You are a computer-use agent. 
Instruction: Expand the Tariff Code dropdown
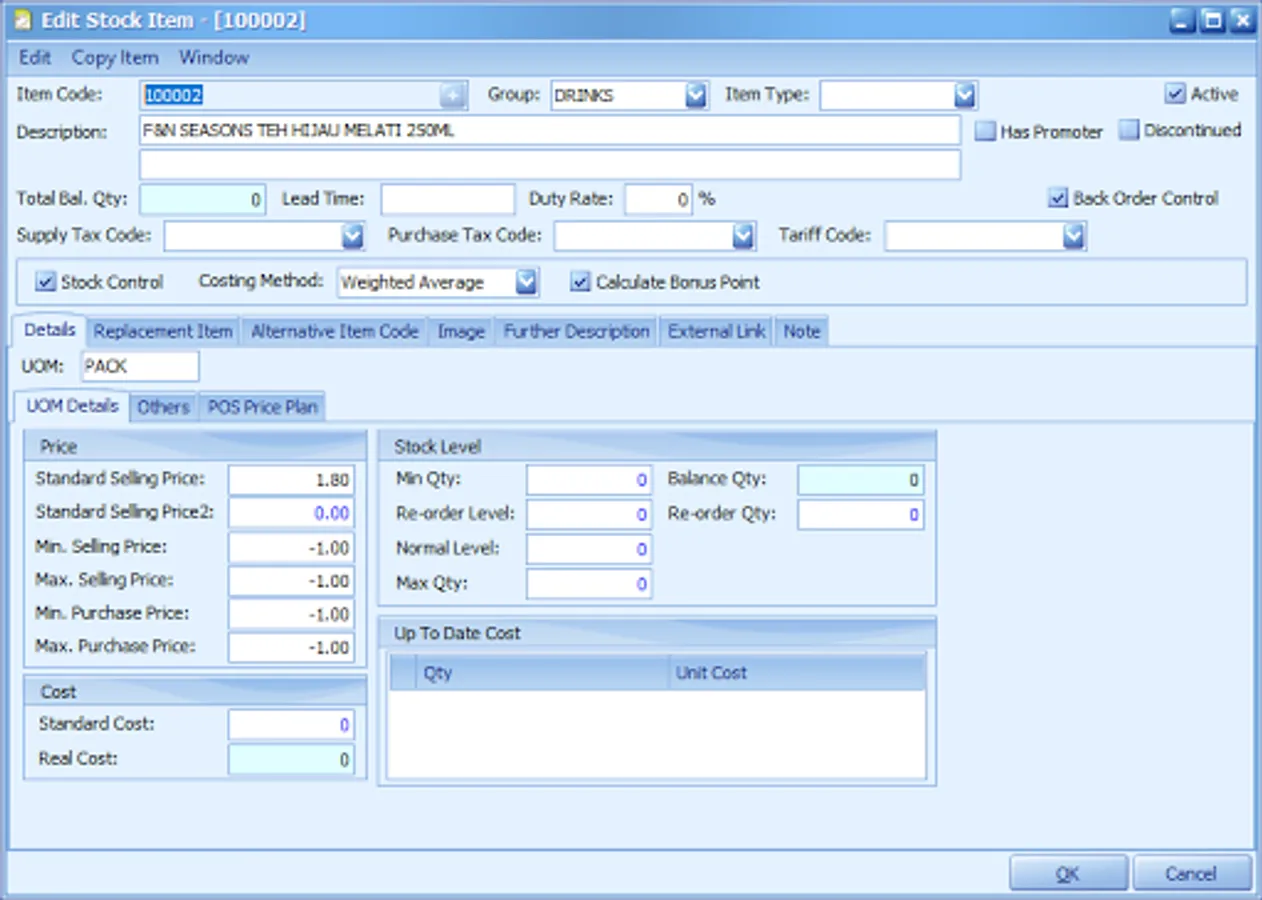[1073, 236]
